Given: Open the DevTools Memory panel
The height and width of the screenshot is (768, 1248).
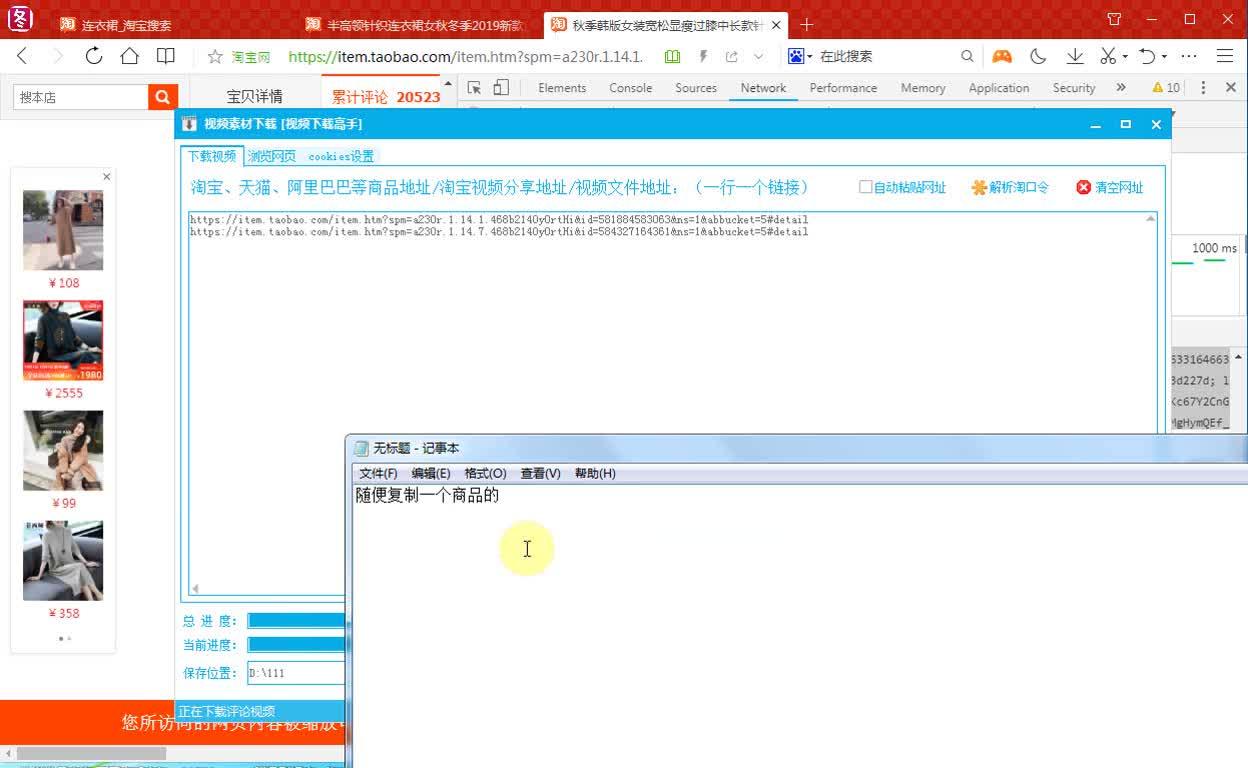Looking at the screenshot, I should (923, 88).
